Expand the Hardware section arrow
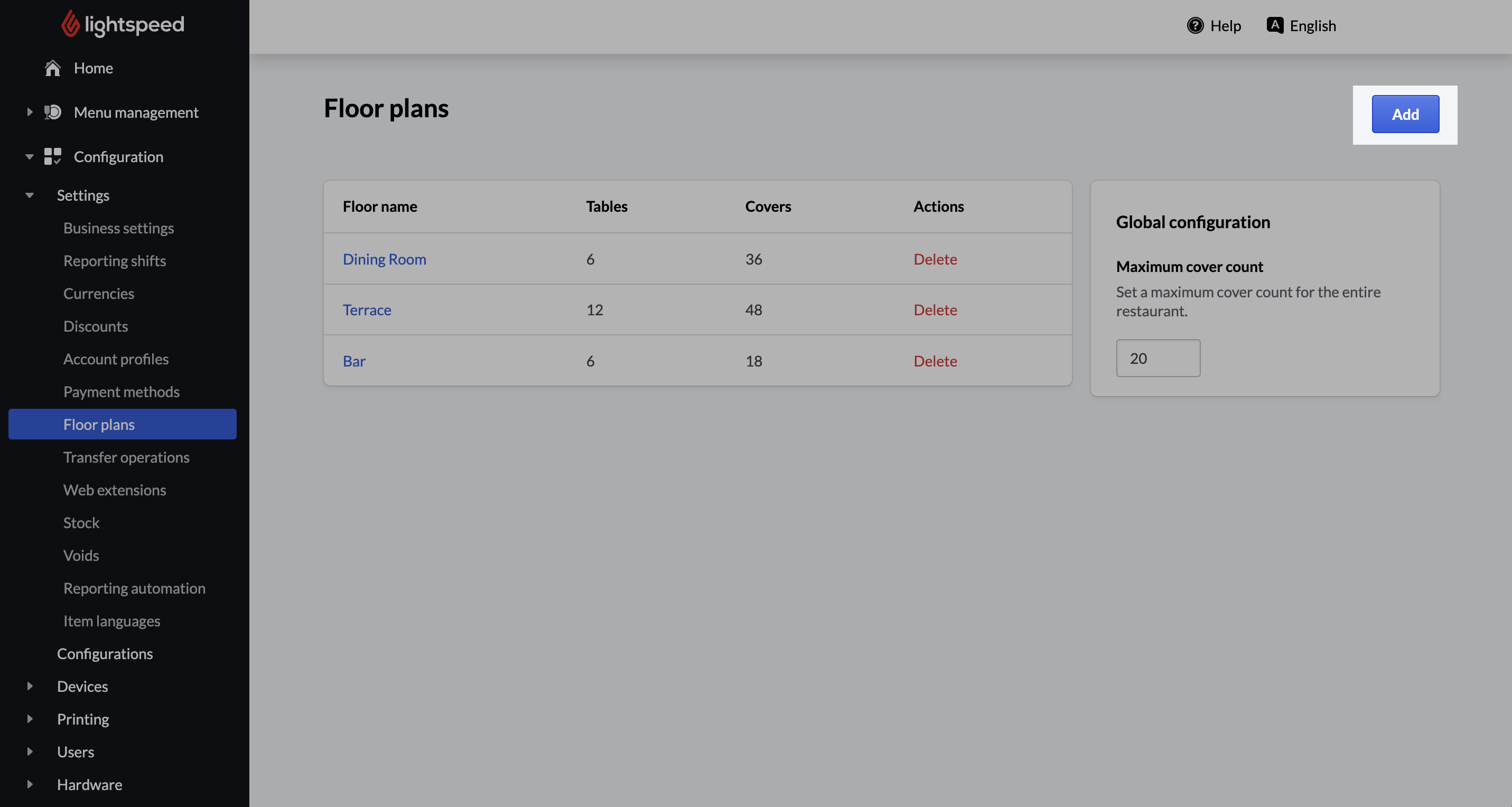The height and width of the screenshot is (807, 1512). [x=30, y=784]
